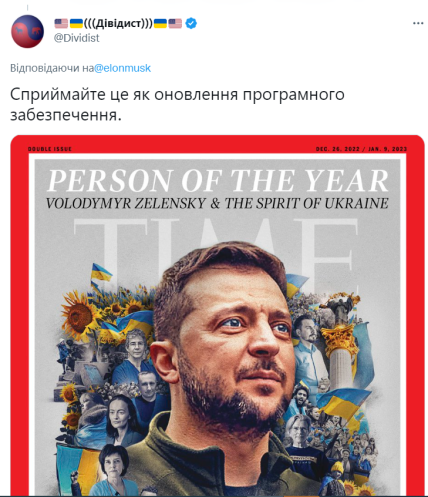Open the three-dot more options menu
428x497 pixels.
coord(418,23)
